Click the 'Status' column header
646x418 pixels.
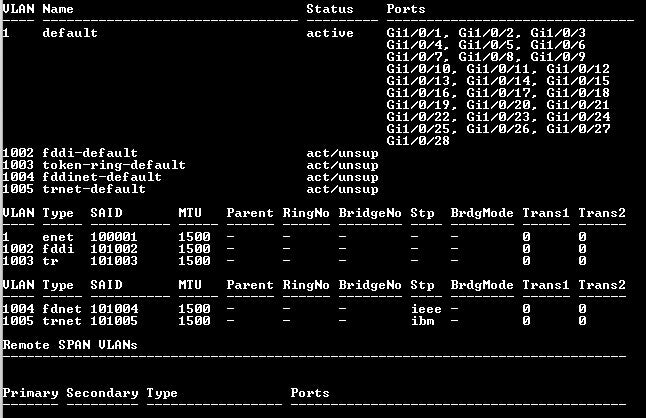tap(330, 9)
